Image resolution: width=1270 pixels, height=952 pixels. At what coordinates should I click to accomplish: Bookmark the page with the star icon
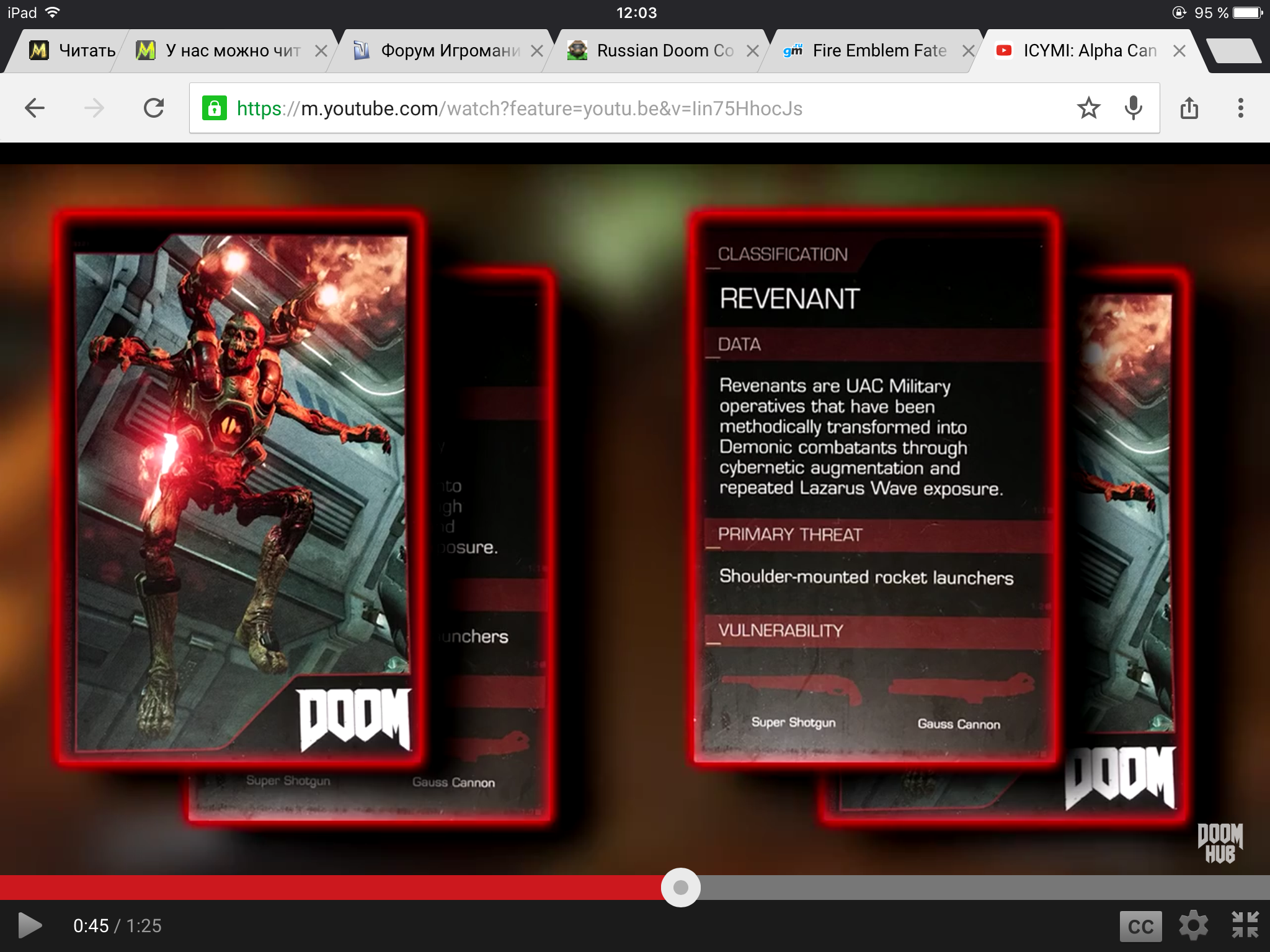(1088, 108)
